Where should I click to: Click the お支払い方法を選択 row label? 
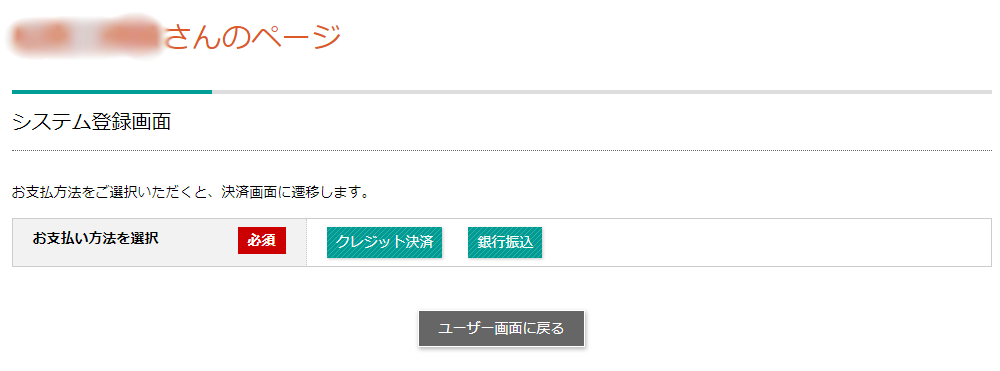point(96,239)
